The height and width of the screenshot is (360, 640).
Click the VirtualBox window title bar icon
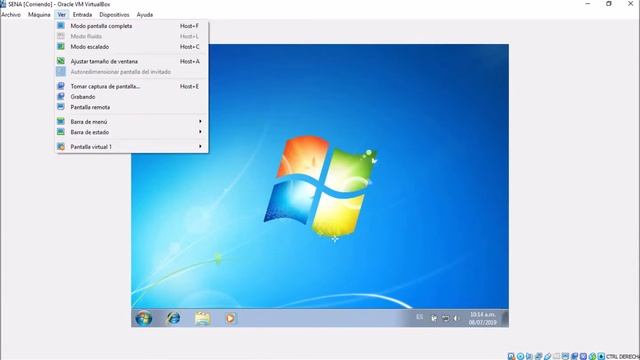3,4
